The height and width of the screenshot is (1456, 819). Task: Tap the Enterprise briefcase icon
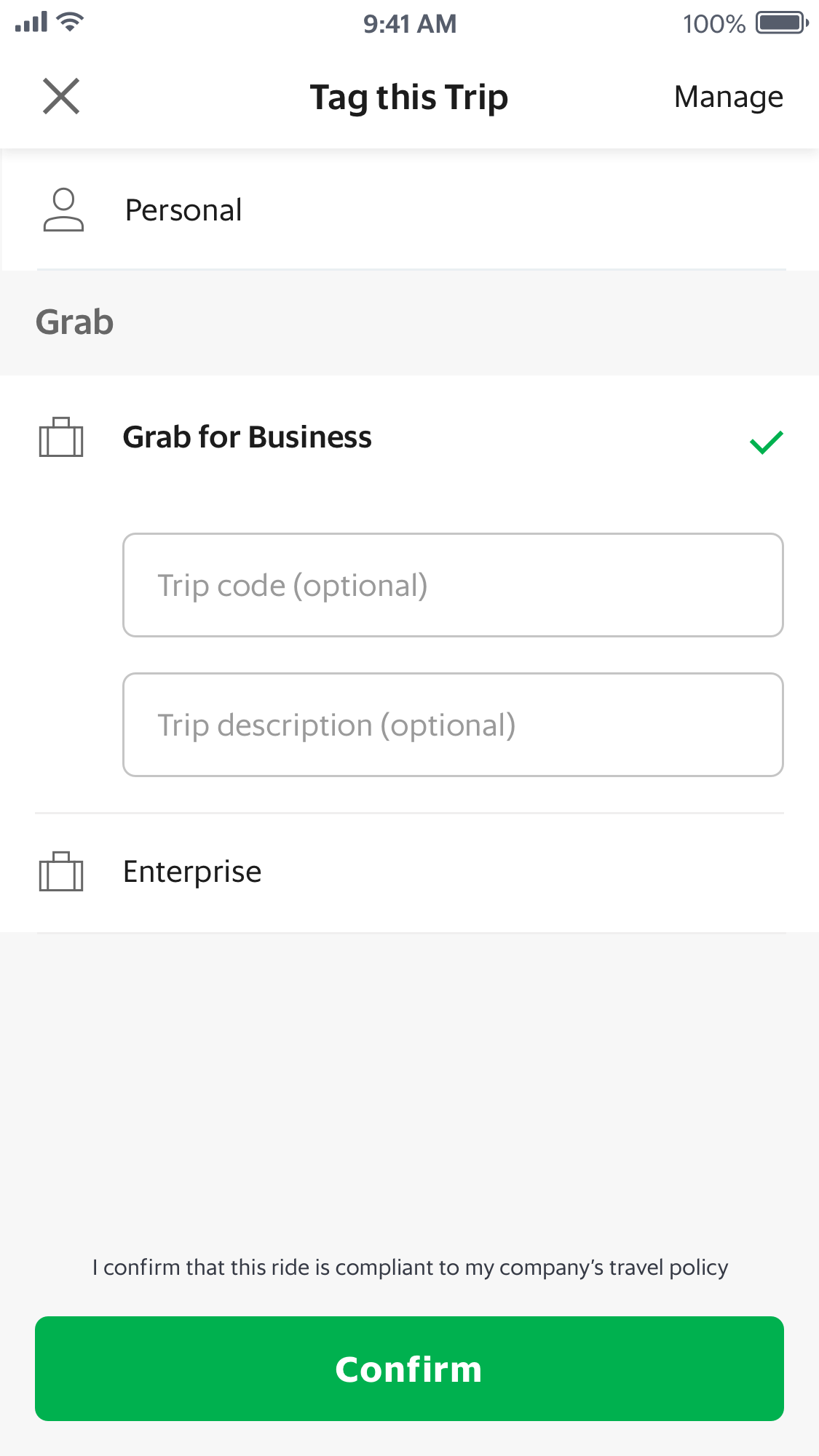coord(61,872)
